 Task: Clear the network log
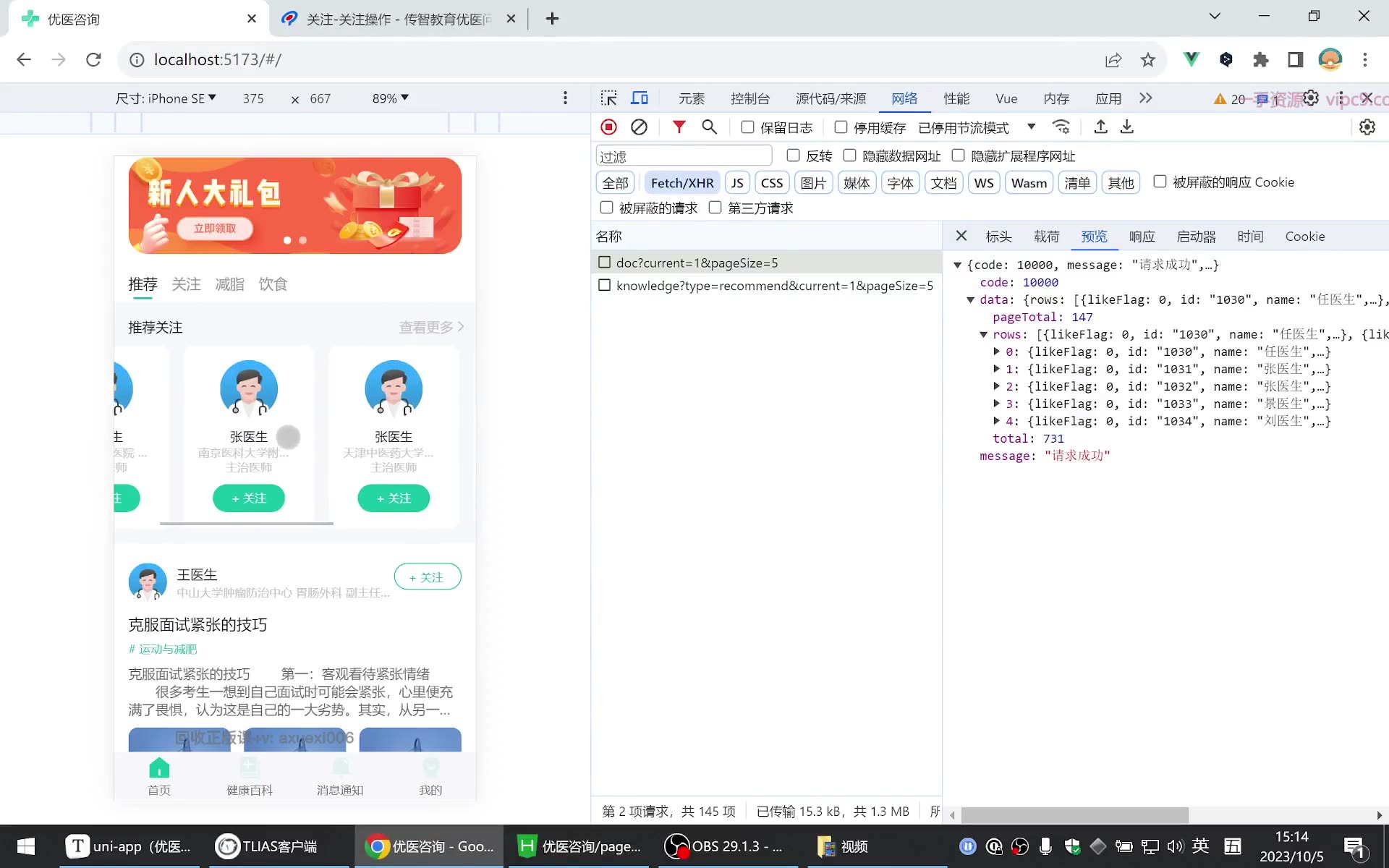point(639,127)
